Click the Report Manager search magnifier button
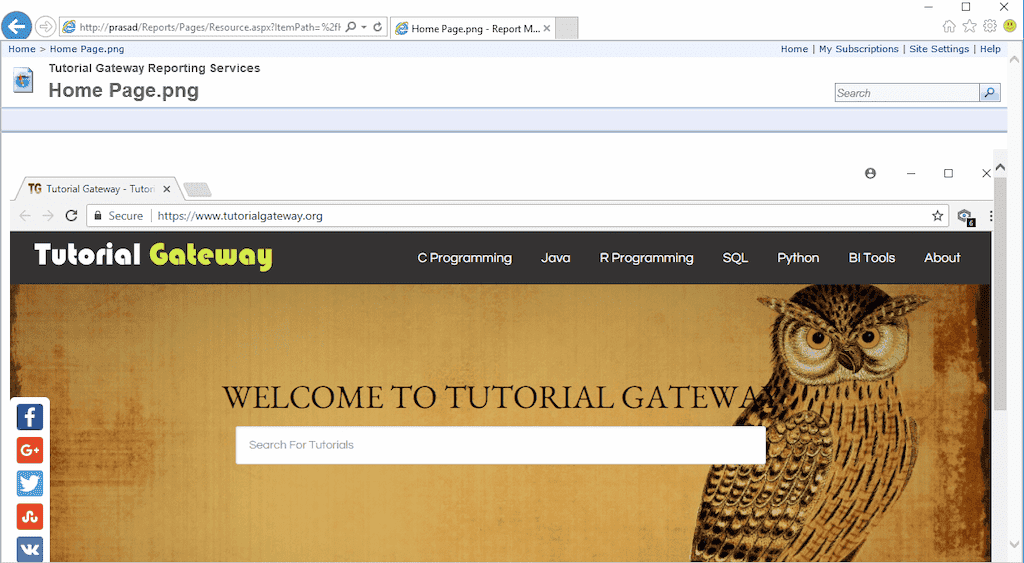This screenshot has width=1024, height=563. point(989,93)
